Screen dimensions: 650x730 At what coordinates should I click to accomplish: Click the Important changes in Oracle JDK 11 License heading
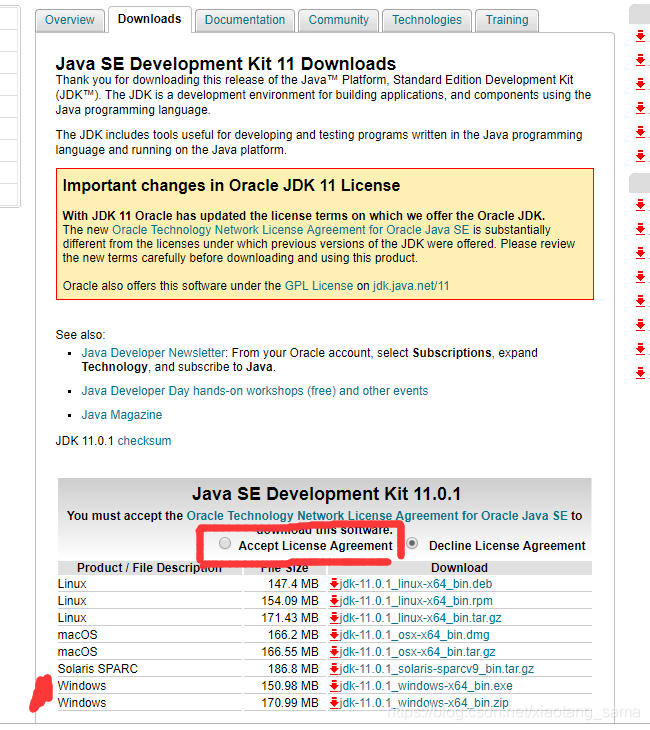231,186
